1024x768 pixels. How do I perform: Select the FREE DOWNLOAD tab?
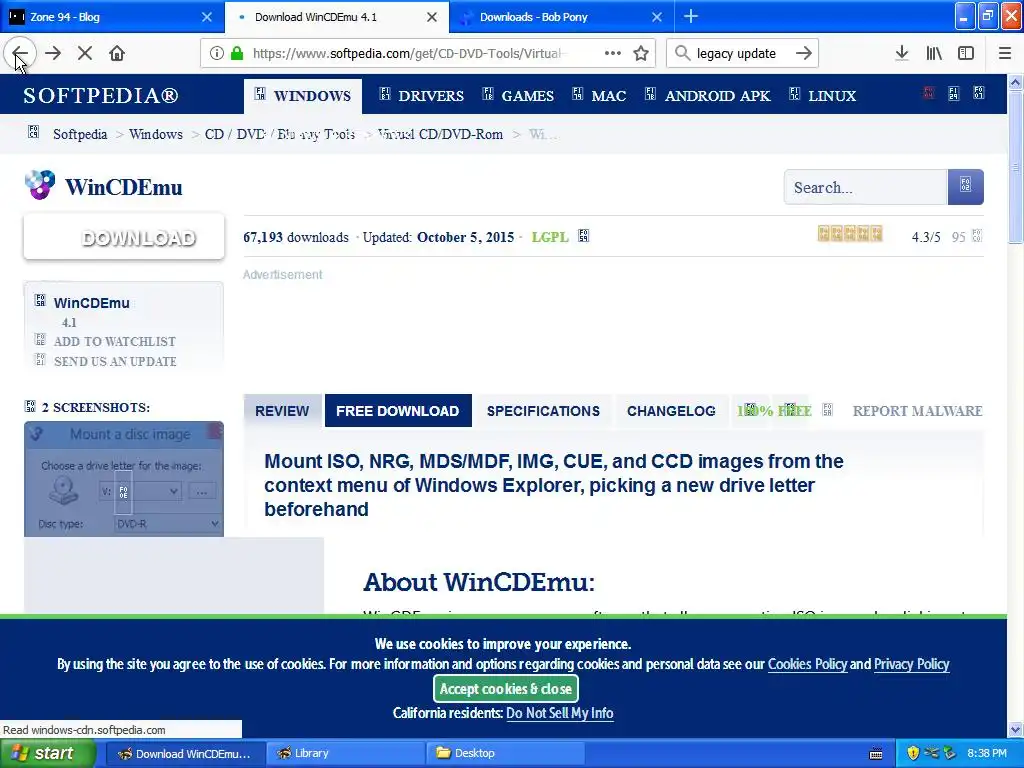pyautogui.click(x=398, y=411)
